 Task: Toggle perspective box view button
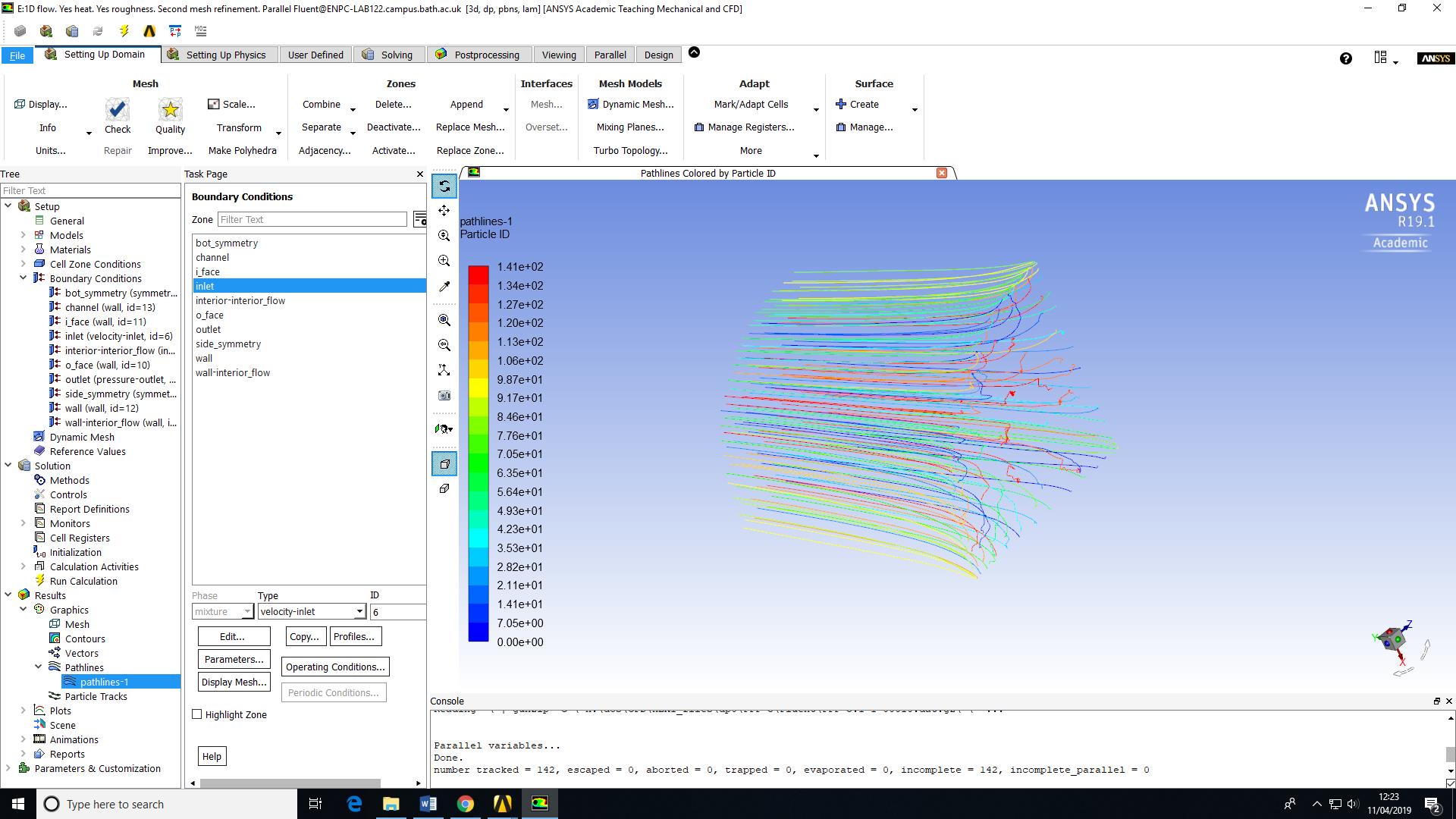click(444, 463)
